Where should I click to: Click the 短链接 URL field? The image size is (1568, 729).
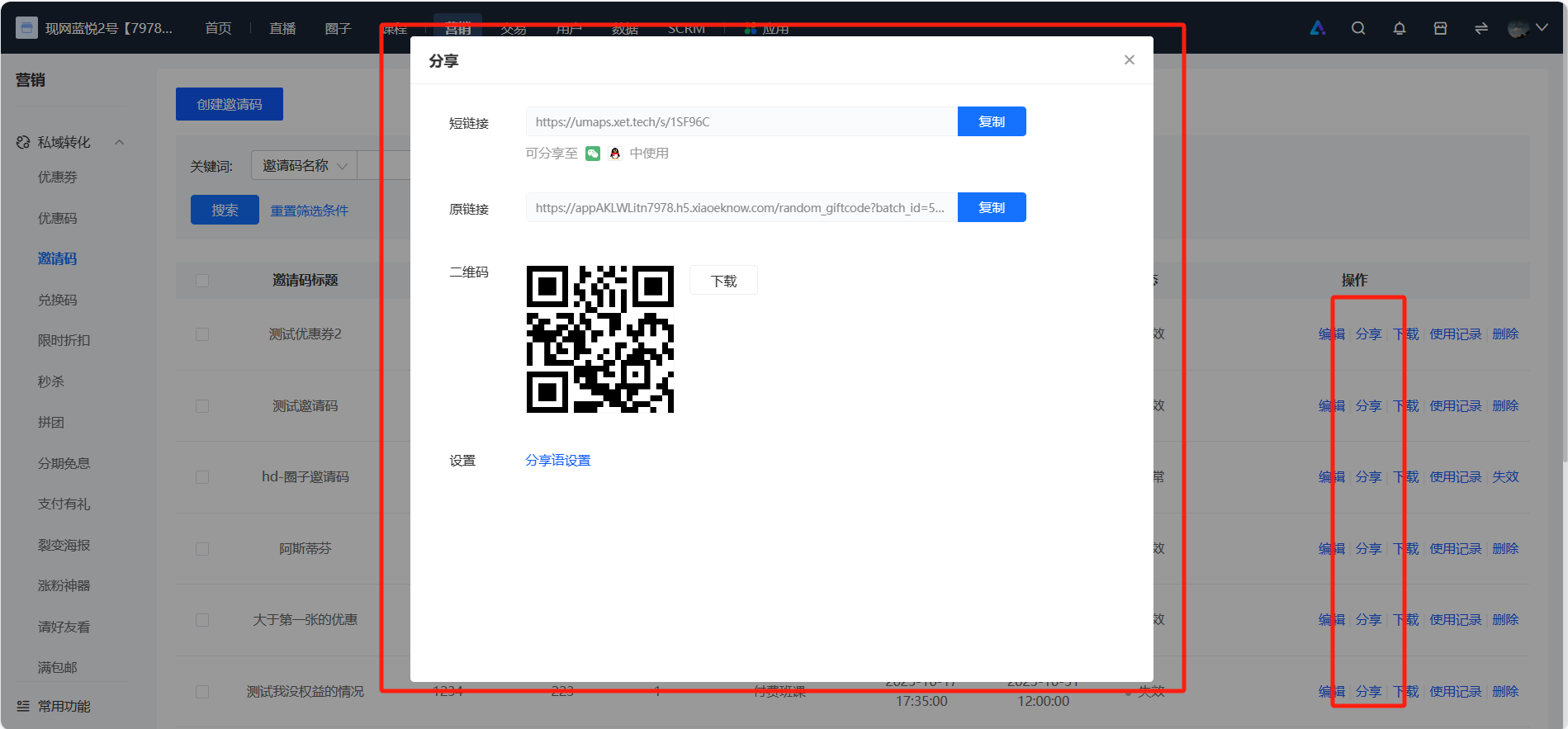tap(741, 121)
